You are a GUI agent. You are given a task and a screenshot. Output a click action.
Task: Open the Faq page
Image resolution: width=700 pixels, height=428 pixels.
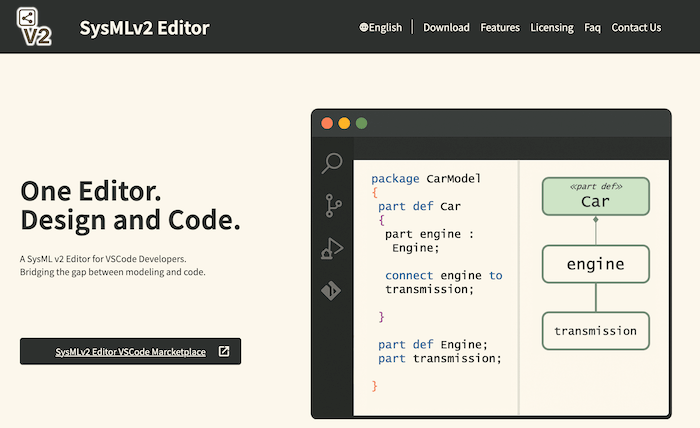click(x=592, y=28)
